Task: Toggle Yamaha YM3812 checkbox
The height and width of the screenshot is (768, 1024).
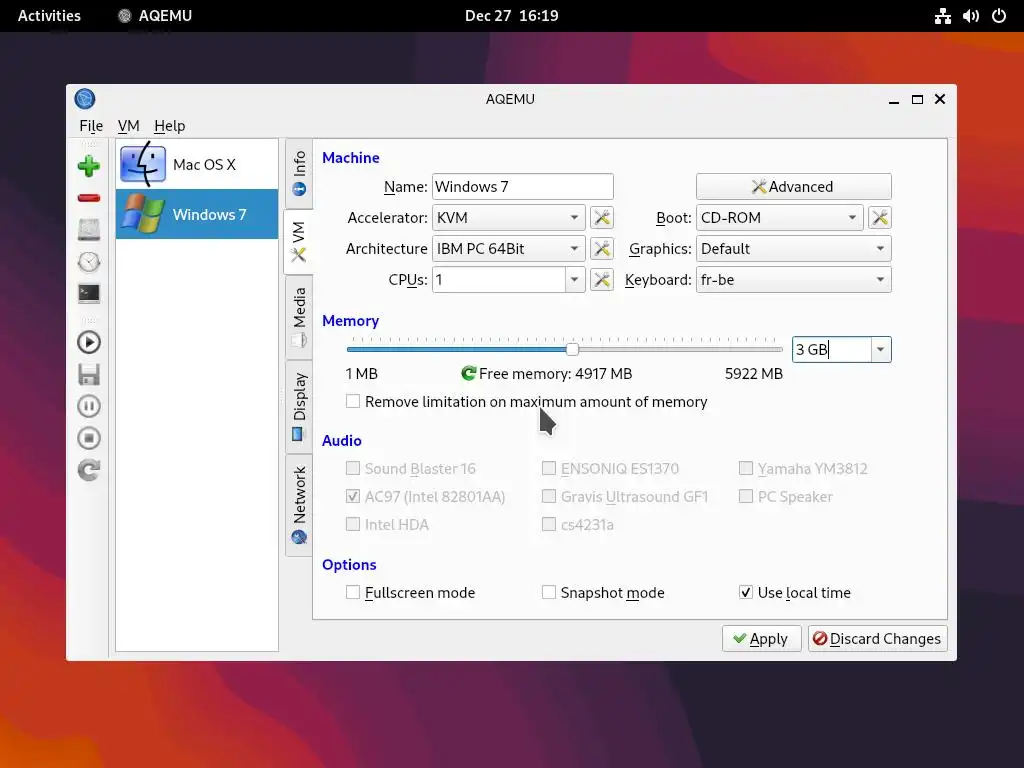Action: (x=745, y=468)
